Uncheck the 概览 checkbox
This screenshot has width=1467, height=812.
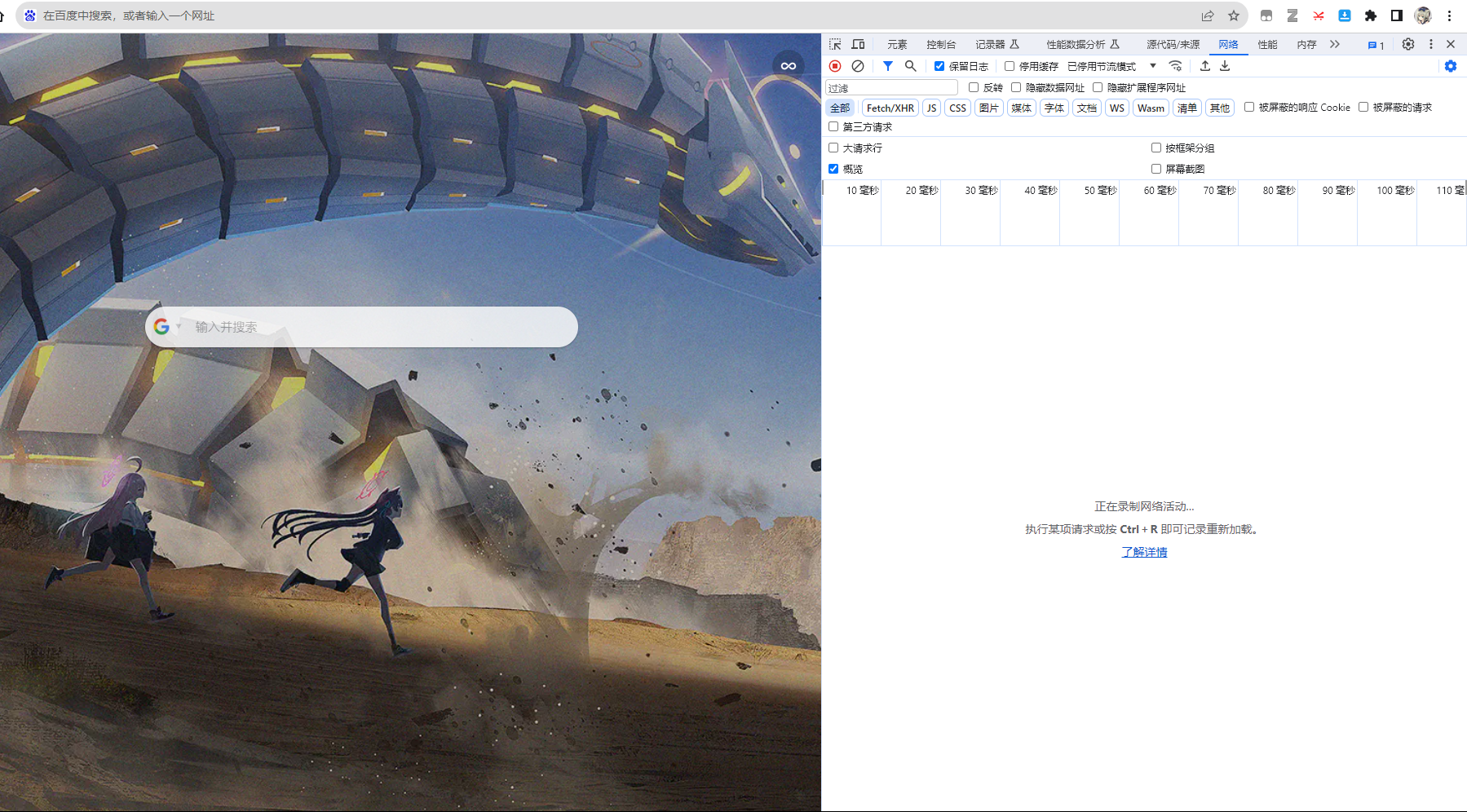coord(833,169)
